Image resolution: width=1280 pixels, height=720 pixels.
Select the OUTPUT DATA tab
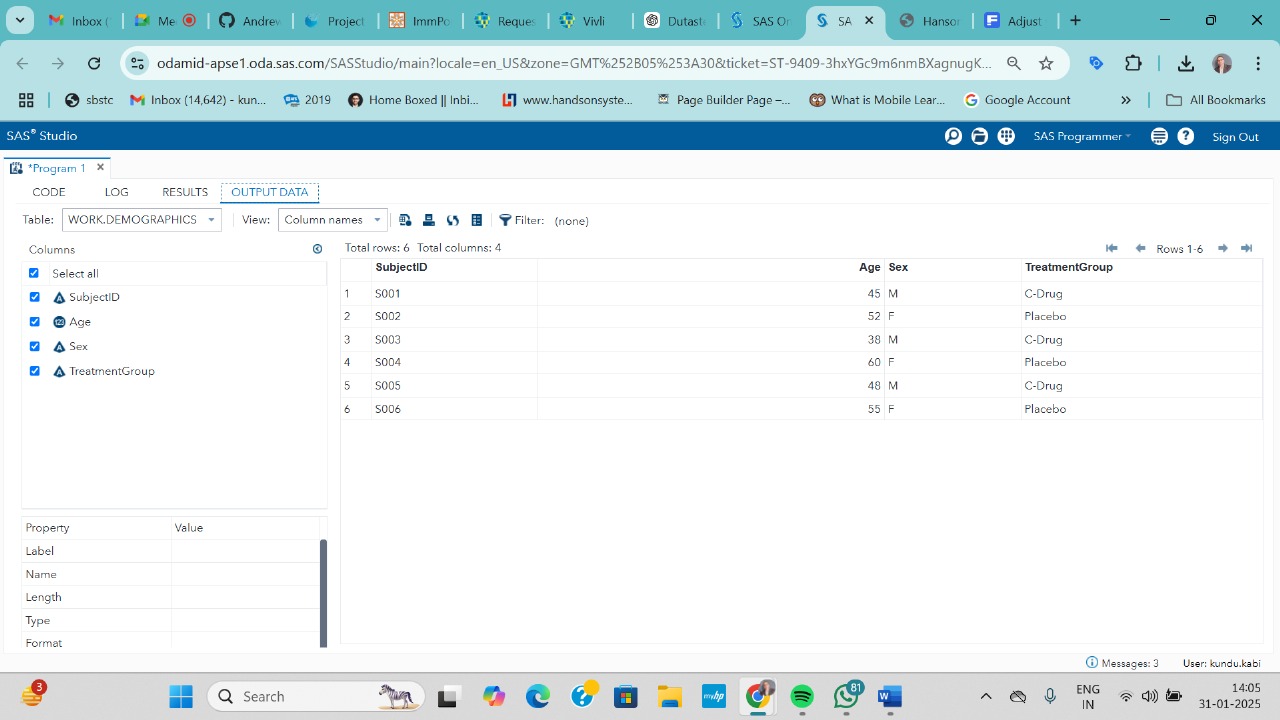[x=270, y=192]
